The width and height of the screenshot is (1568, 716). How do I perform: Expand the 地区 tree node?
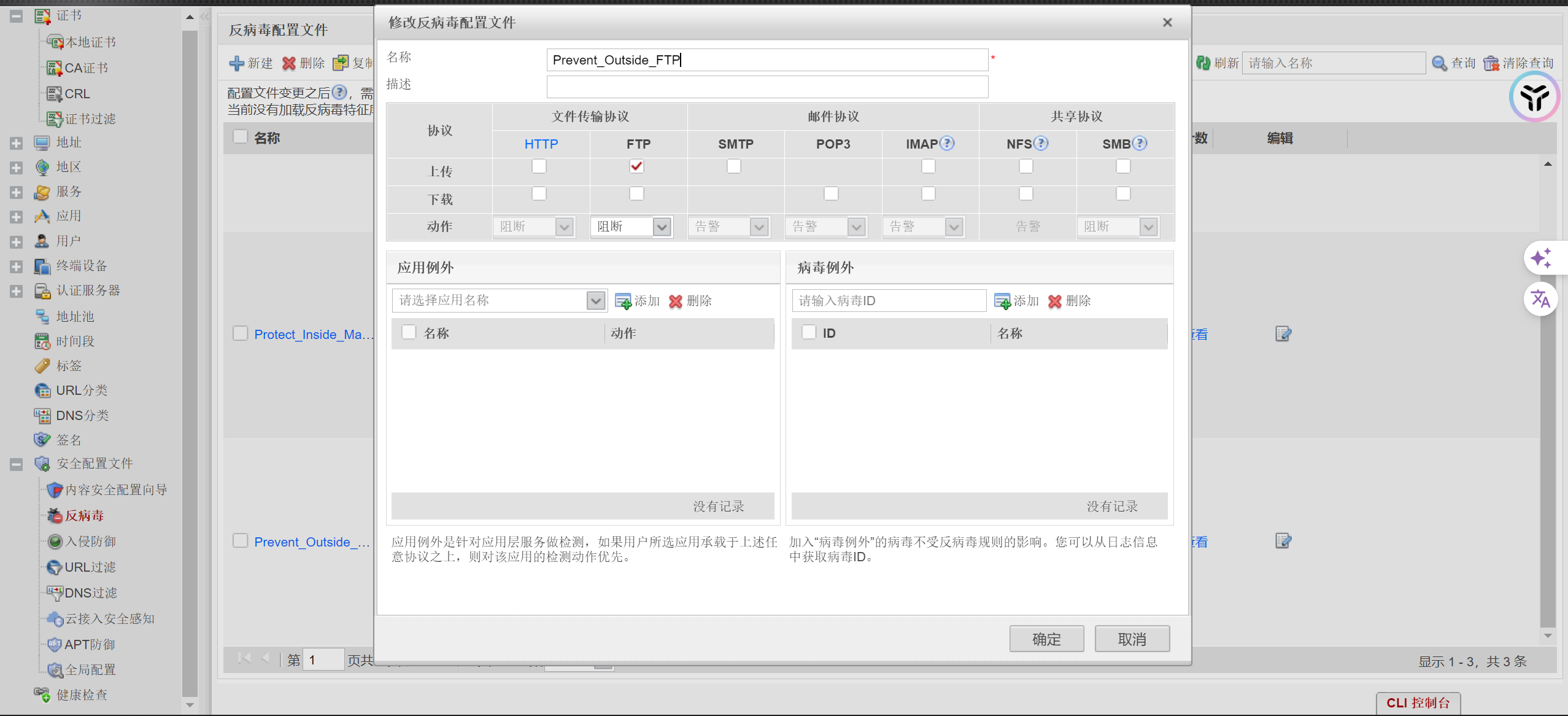click(16, 168)
